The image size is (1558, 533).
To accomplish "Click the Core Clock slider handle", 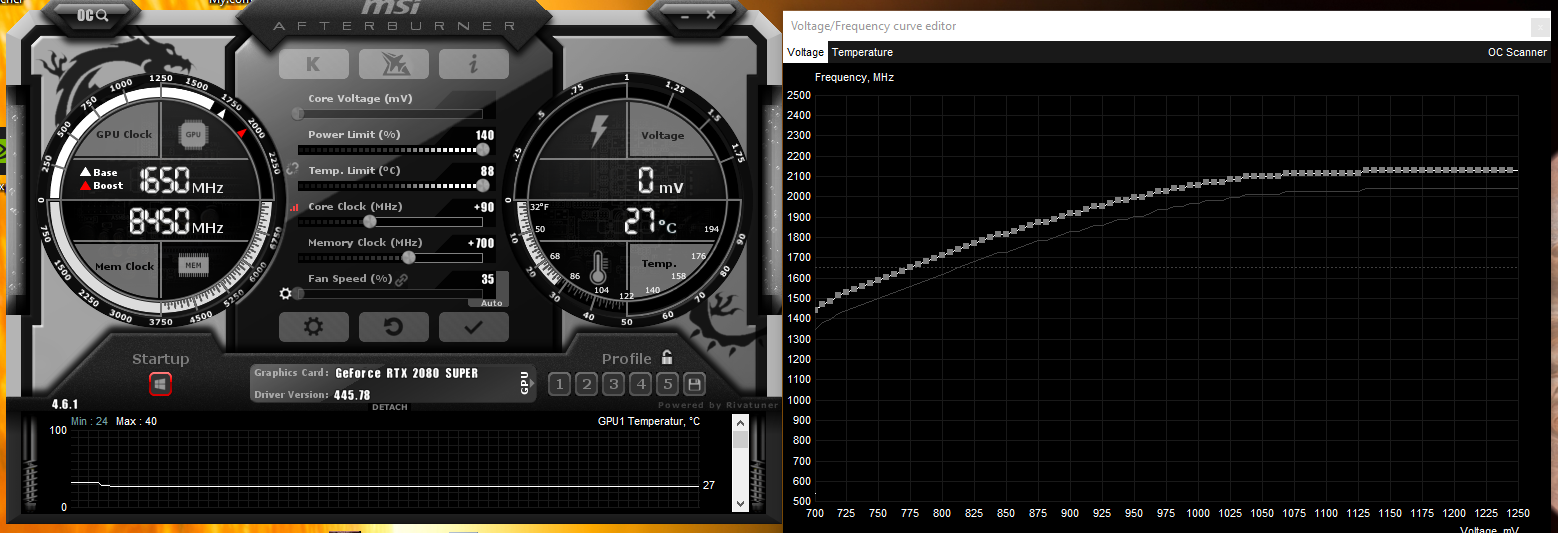I will click(x=369, y=221).
